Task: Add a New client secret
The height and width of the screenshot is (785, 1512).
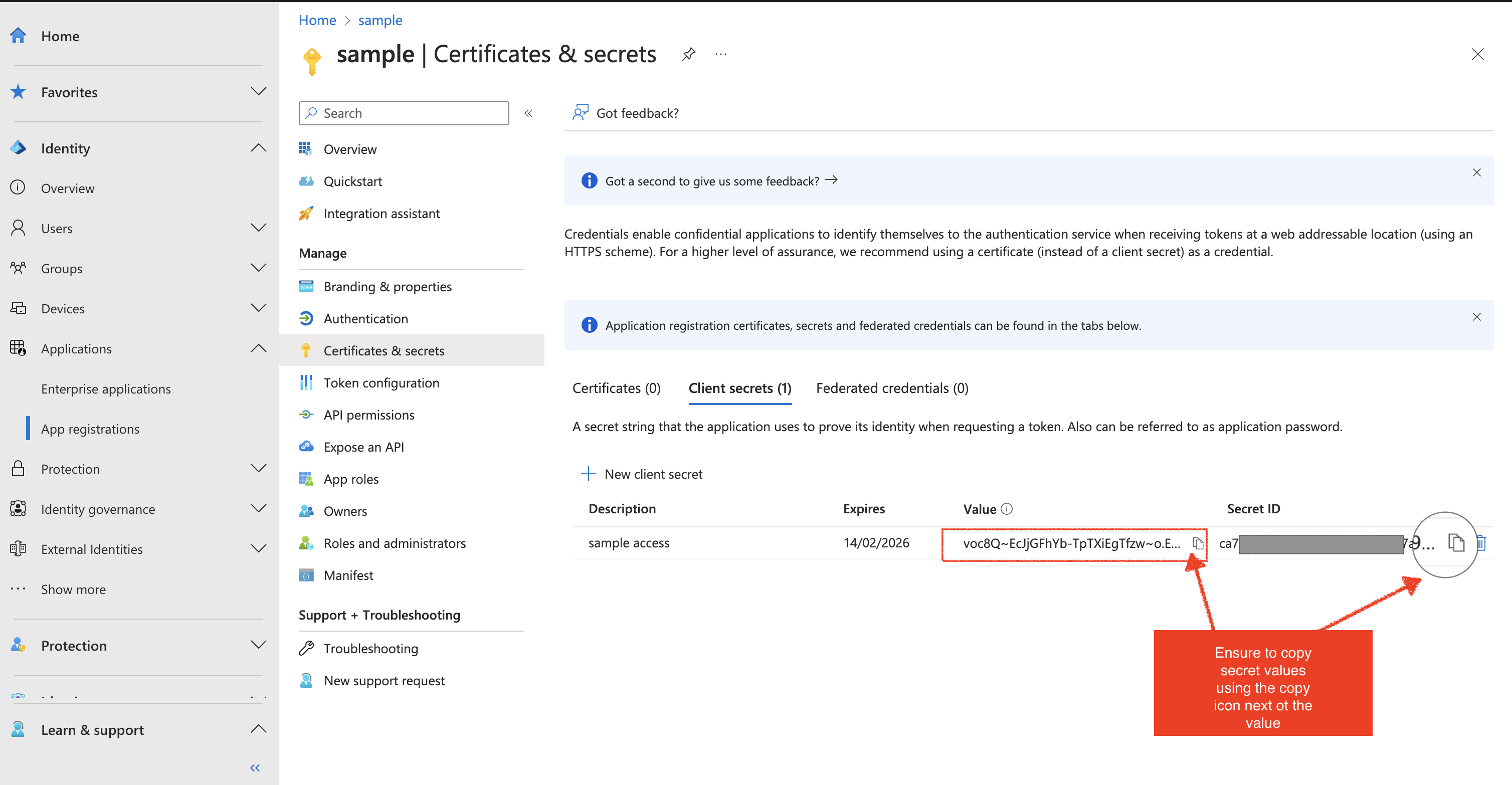Action: click(x=642, y=474)
